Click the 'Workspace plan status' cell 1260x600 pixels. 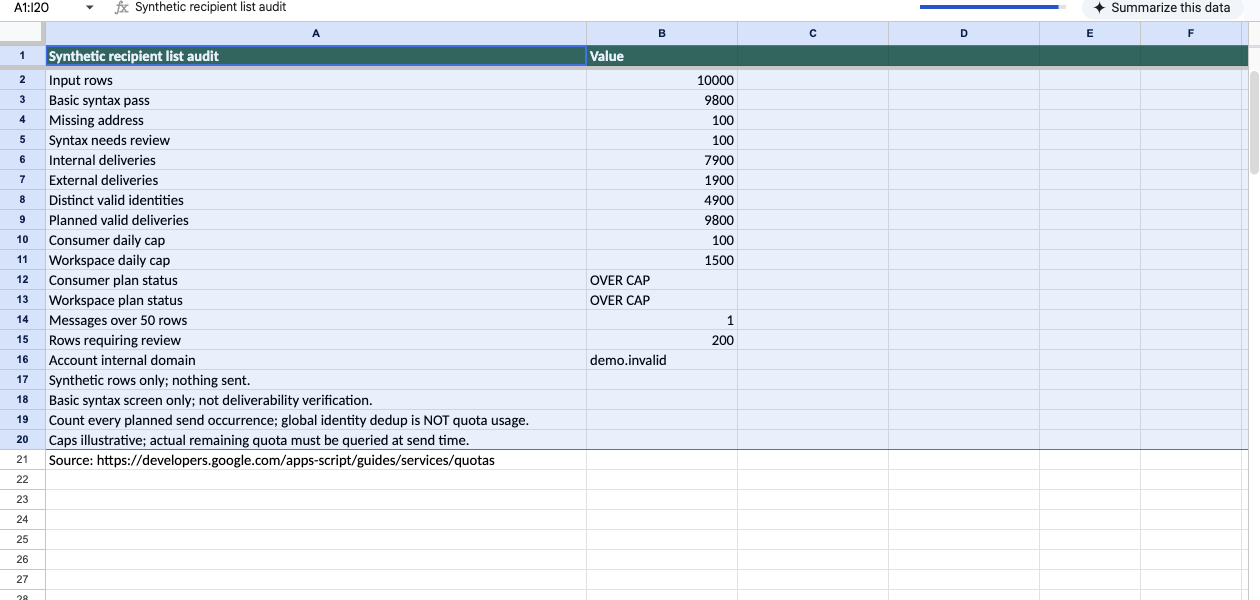[x=316, y=300]
